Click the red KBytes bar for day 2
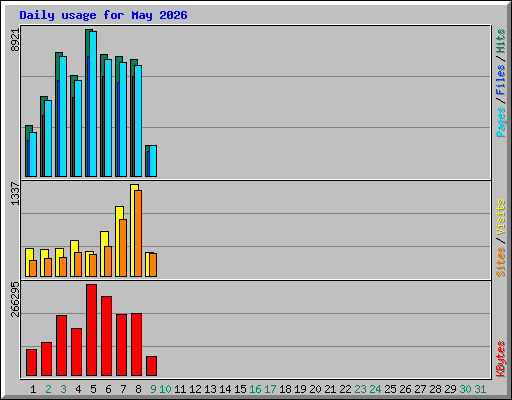 [x=47, y=359]
